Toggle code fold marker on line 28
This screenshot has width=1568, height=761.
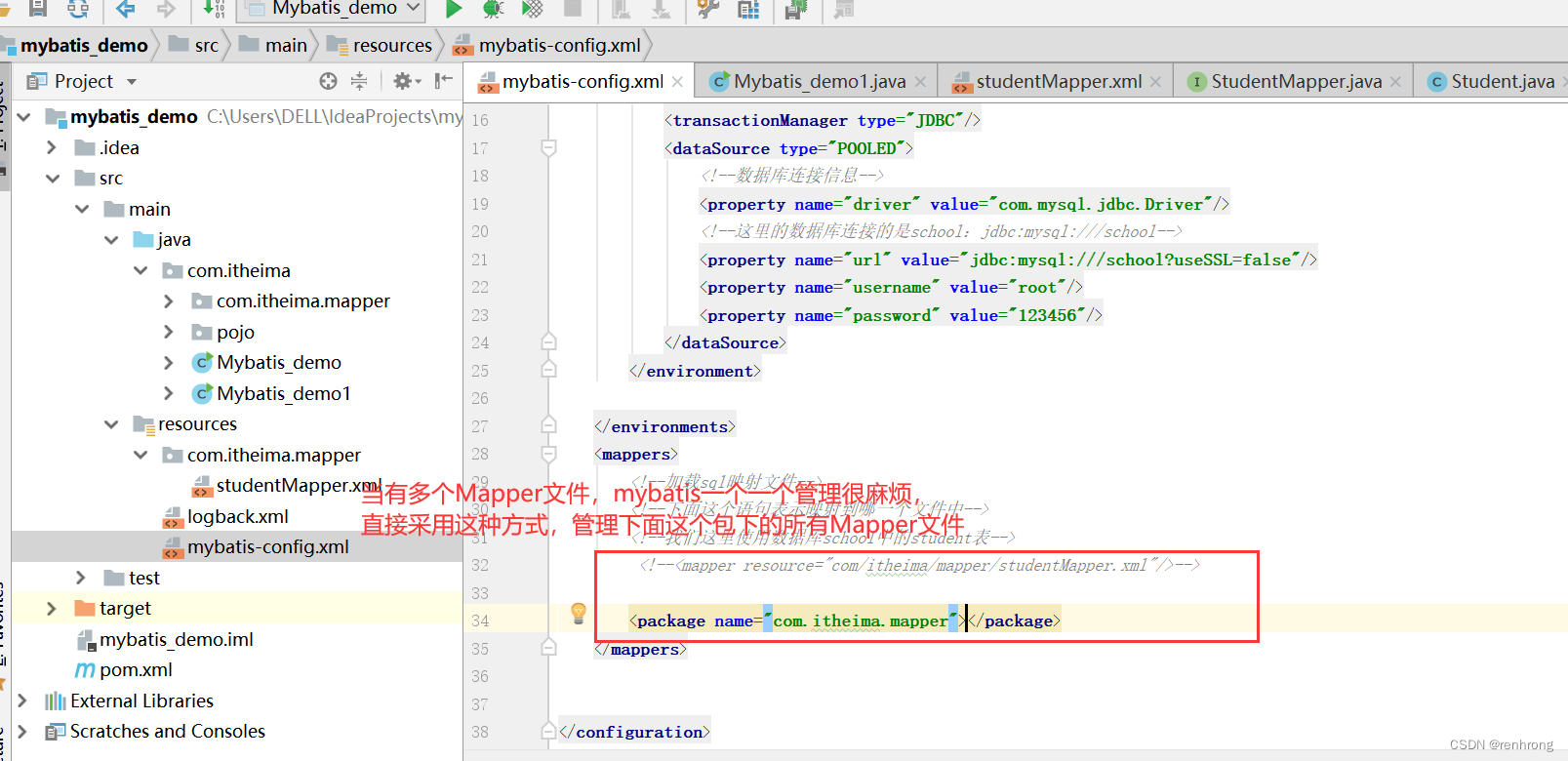point(548,454)
